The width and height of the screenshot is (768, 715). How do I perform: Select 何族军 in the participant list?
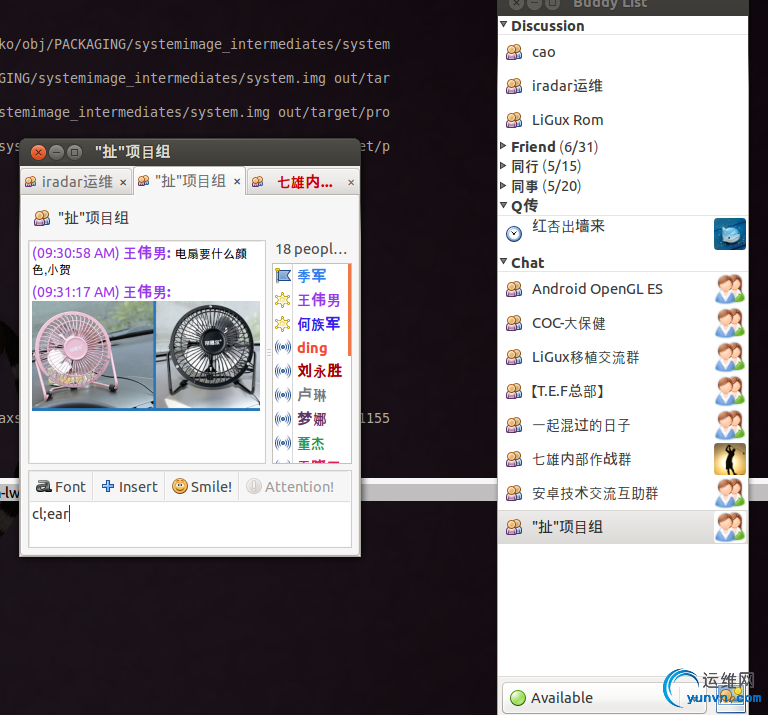tap(312, 324)
